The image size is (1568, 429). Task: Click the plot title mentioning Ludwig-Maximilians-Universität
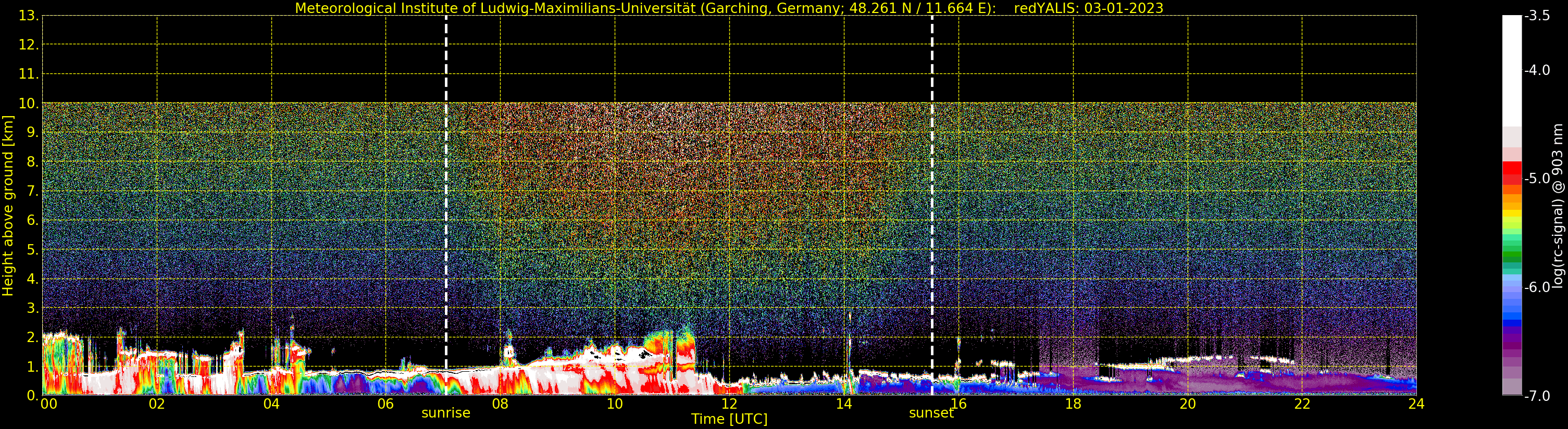click(x=729, y=8)
